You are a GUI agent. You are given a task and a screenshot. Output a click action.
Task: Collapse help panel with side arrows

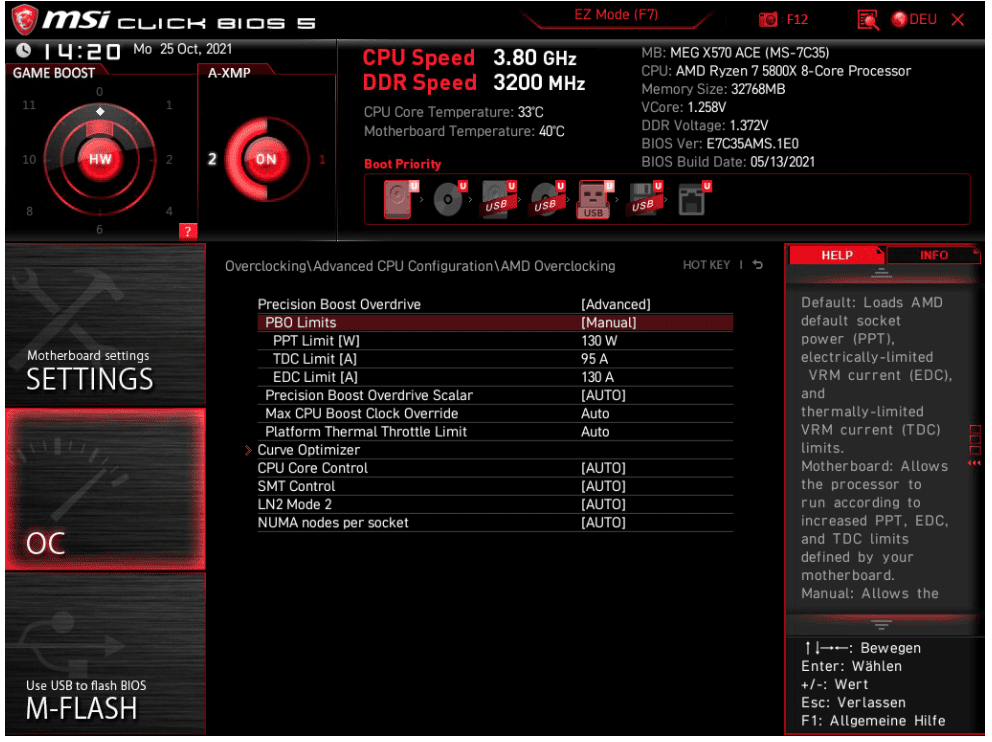pyautogui.click(x=974, y=463)
